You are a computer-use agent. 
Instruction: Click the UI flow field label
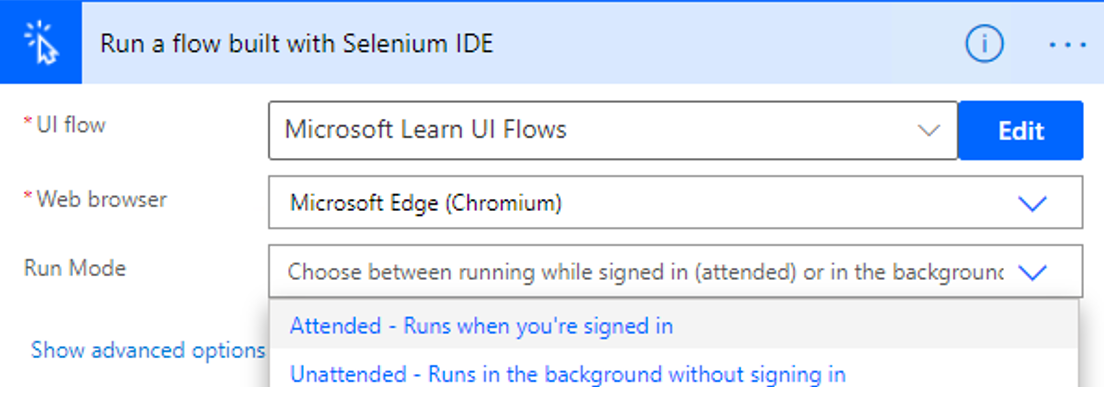click(x=71, y=125)
